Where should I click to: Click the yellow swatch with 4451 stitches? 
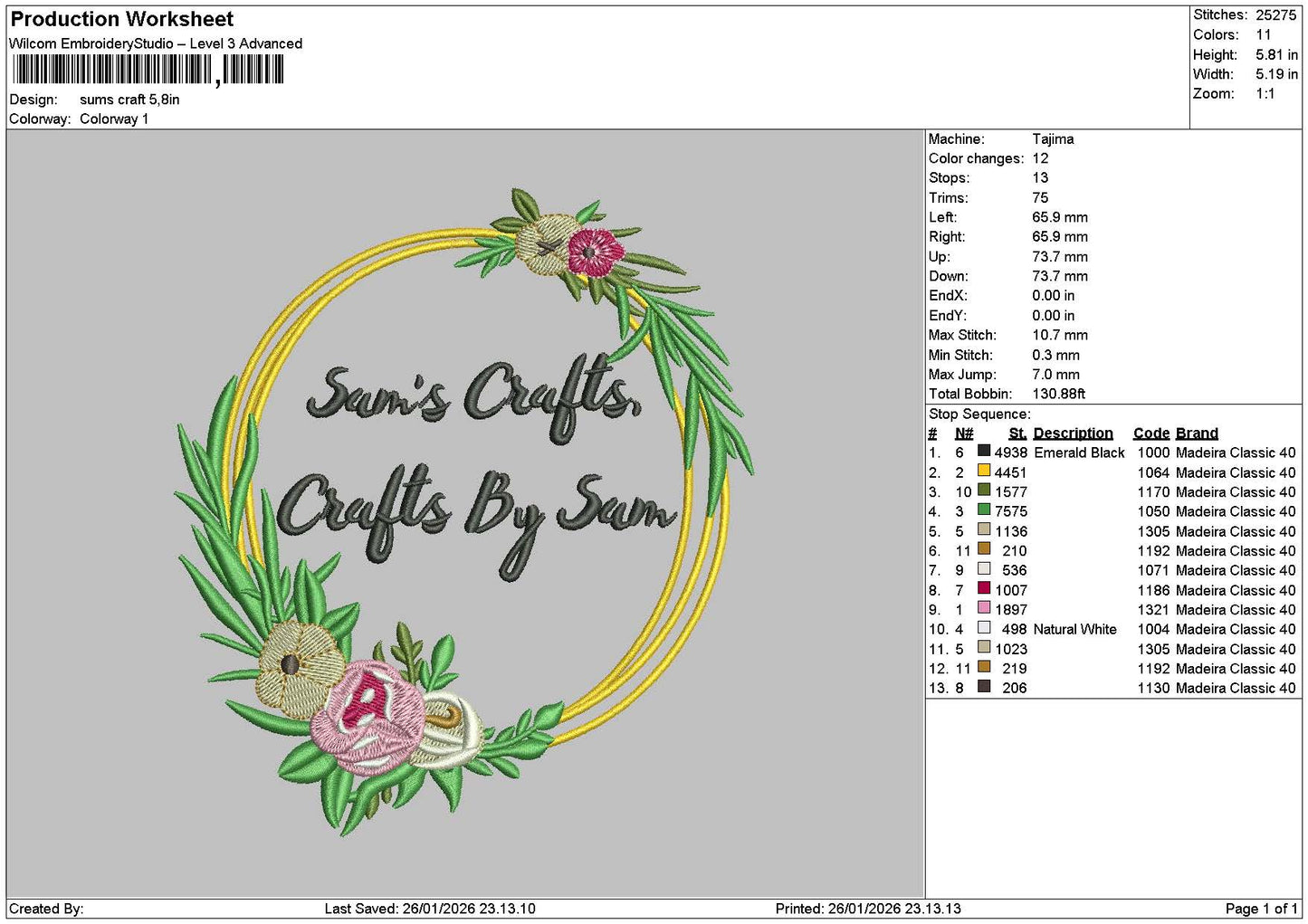coord(984,471)
